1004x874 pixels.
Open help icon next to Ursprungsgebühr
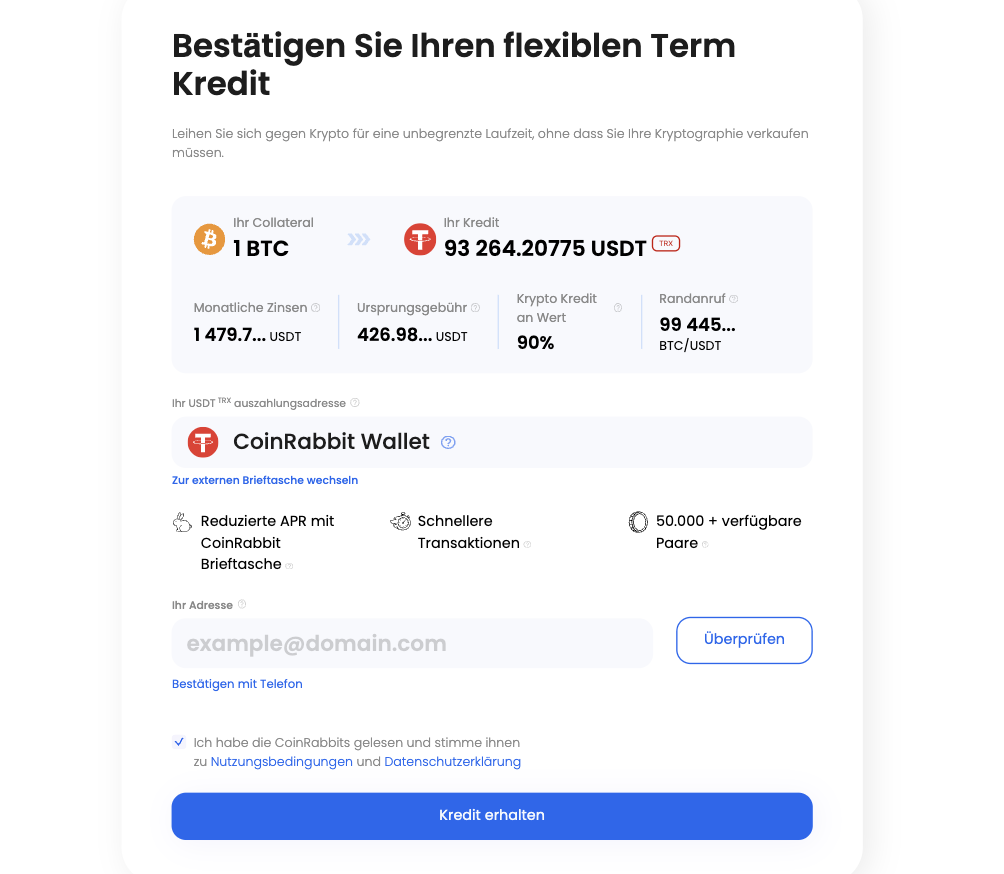[x=475, y=308]
